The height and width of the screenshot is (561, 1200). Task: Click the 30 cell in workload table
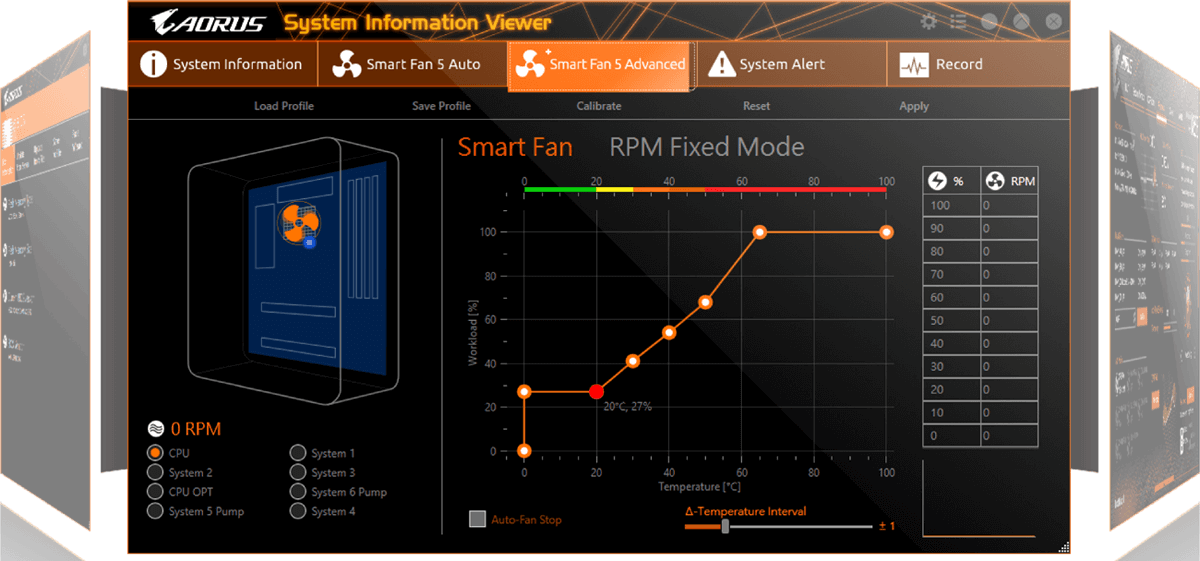click(x=951, y=367)
